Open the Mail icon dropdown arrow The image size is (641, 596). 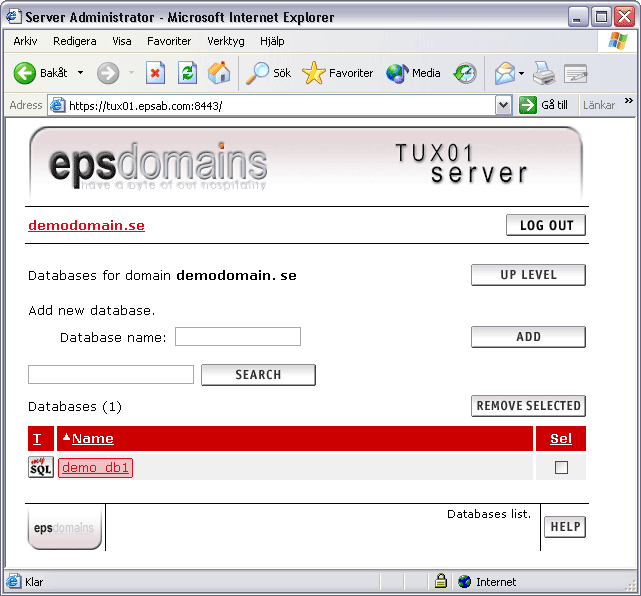click(x=522, y=73)
